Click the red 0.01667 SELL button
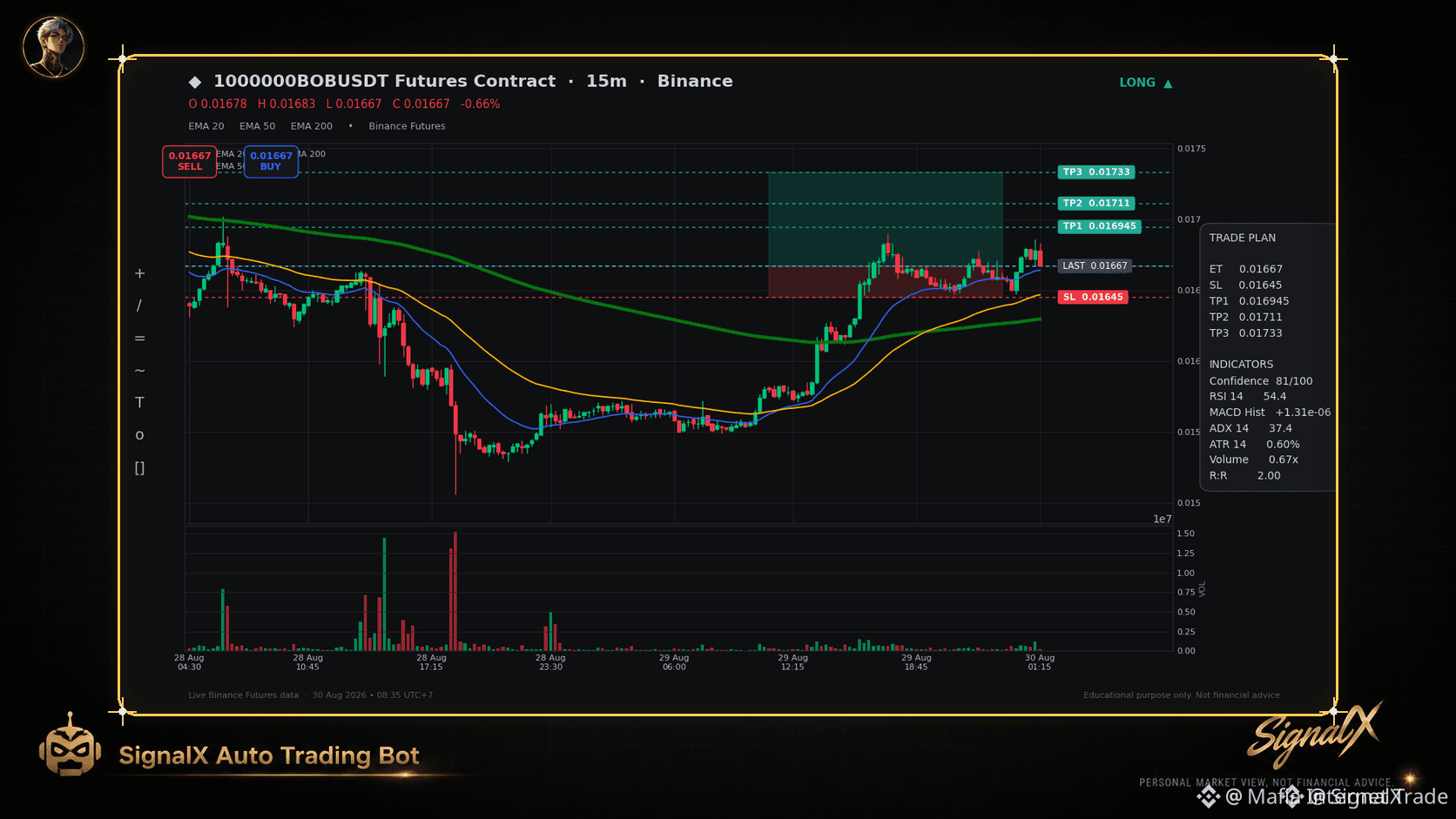The image size is (1456, 819). click(x=190, y=161)
